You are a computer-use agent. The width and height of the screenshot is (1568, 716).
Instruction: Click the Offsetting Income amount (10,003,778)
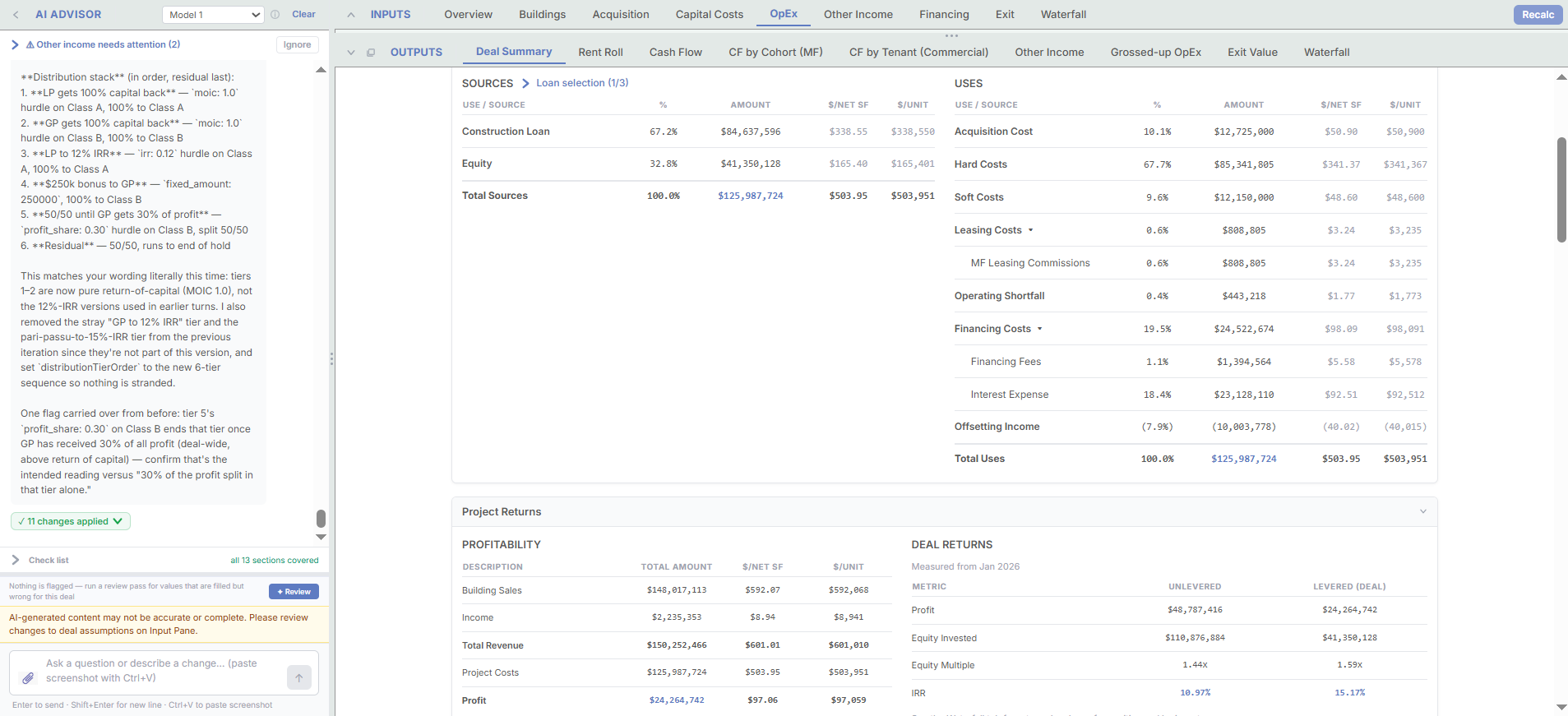tap(1243, 427)
